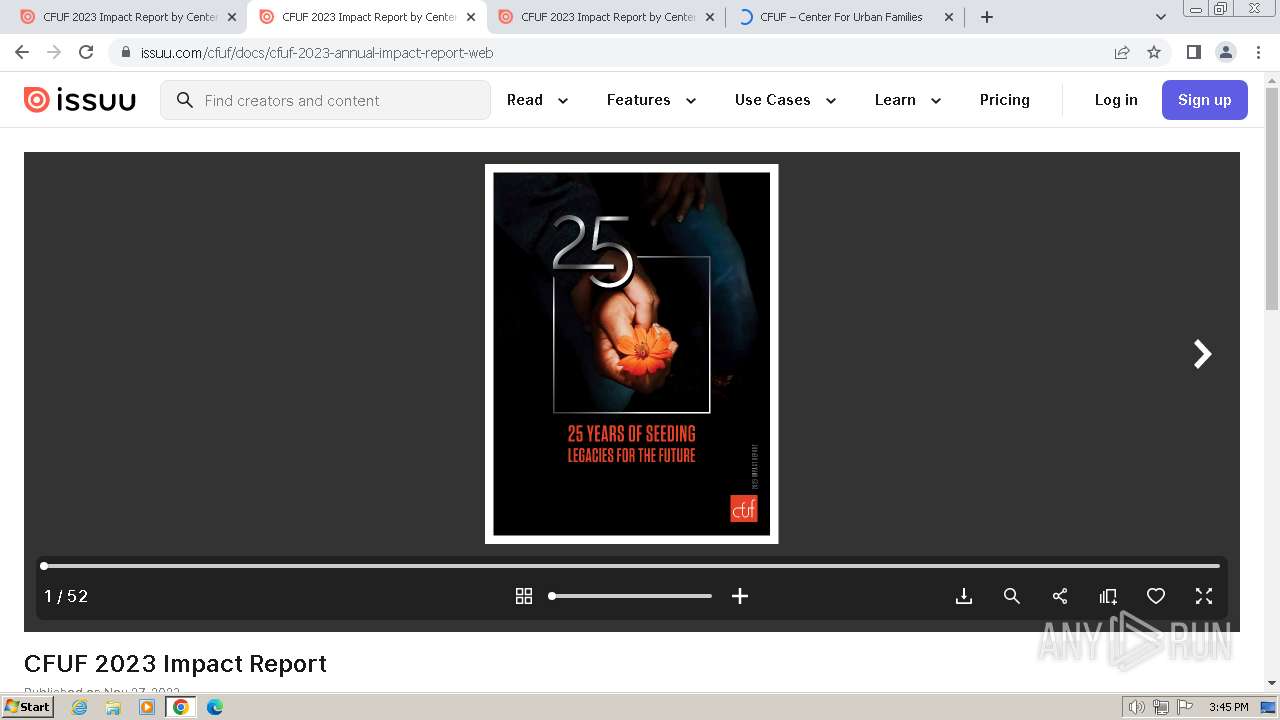Click the search magnifier icon in search box
This screenshot has height=720, width=1280.
click(184, 100)
